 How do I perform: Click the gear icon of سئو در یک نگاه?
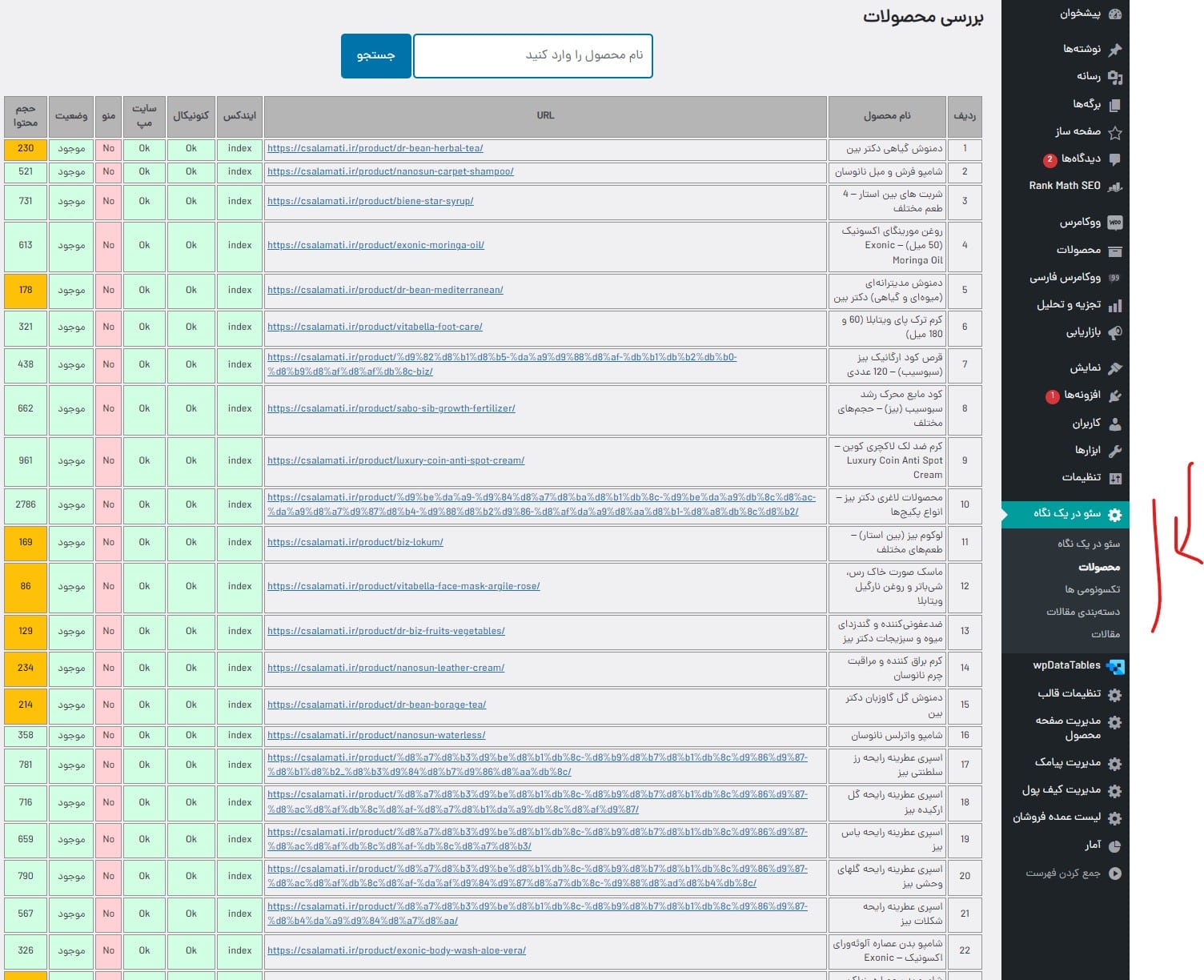coord(1114,514)
